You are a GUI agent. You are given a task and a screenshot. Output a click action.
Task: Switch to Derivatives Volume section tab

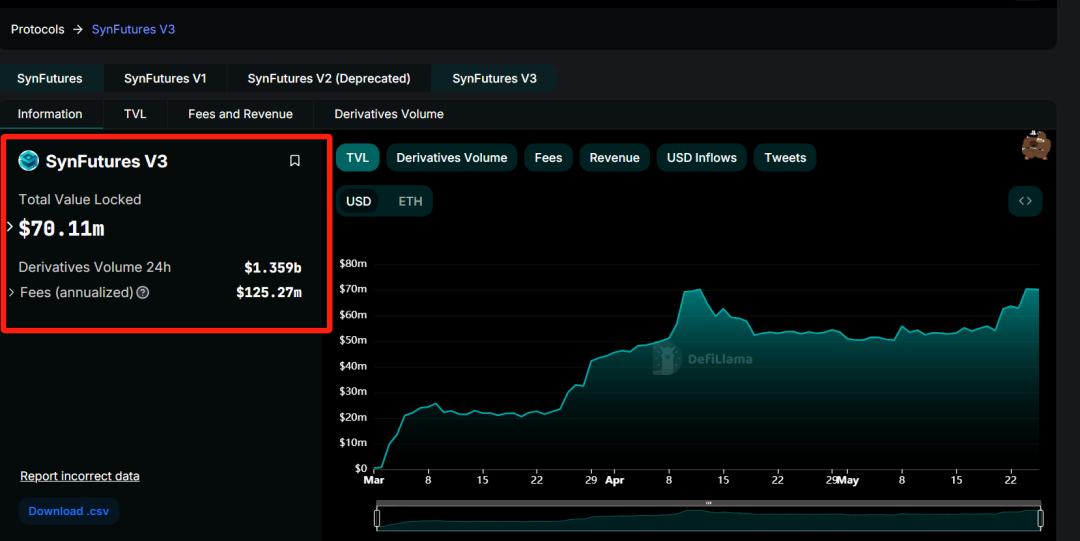389,114
